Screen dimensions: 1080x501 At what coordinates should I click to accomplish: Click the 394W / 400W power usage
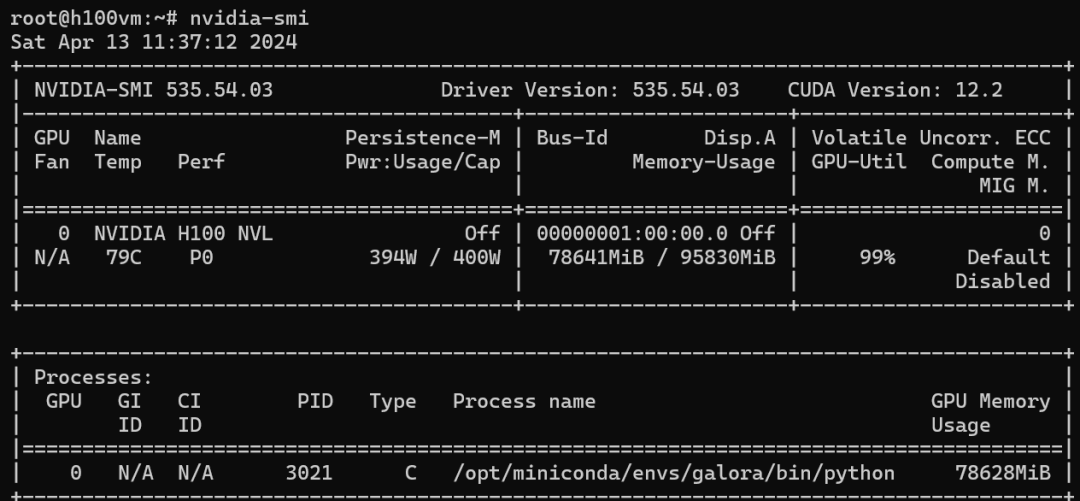pos(435,257)
